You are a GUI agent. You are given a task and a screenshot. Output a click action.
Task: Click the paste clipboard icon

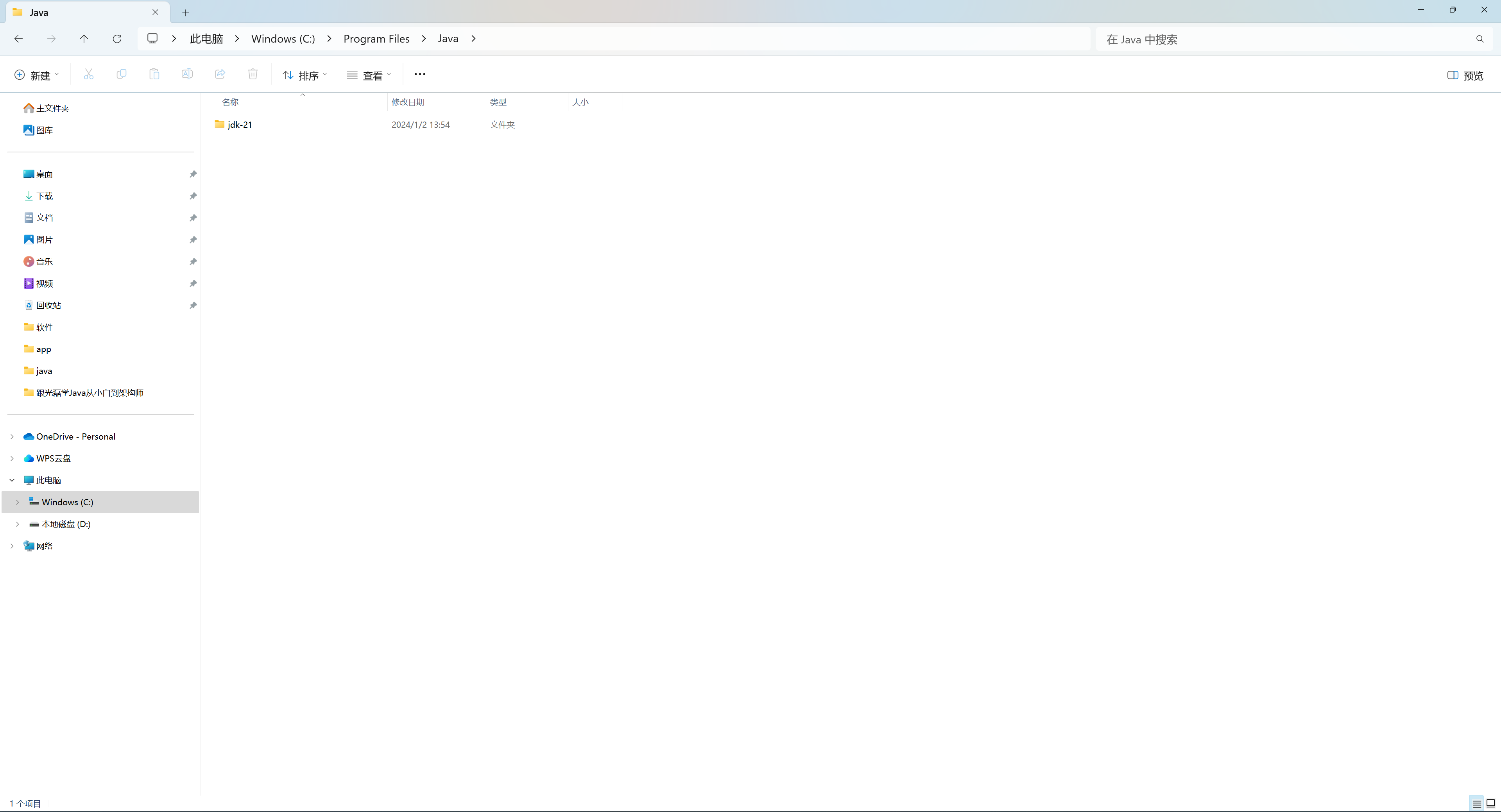154,75
